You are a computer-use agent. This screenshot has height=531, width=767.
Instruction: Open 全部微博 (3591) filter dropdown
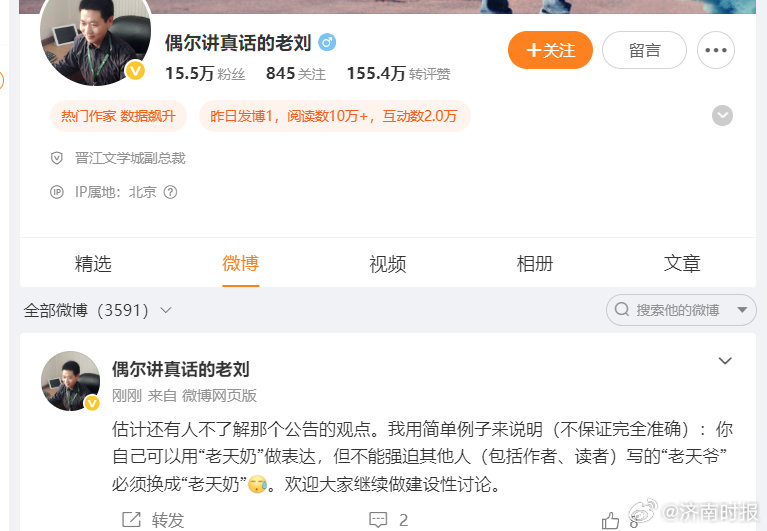97,310
